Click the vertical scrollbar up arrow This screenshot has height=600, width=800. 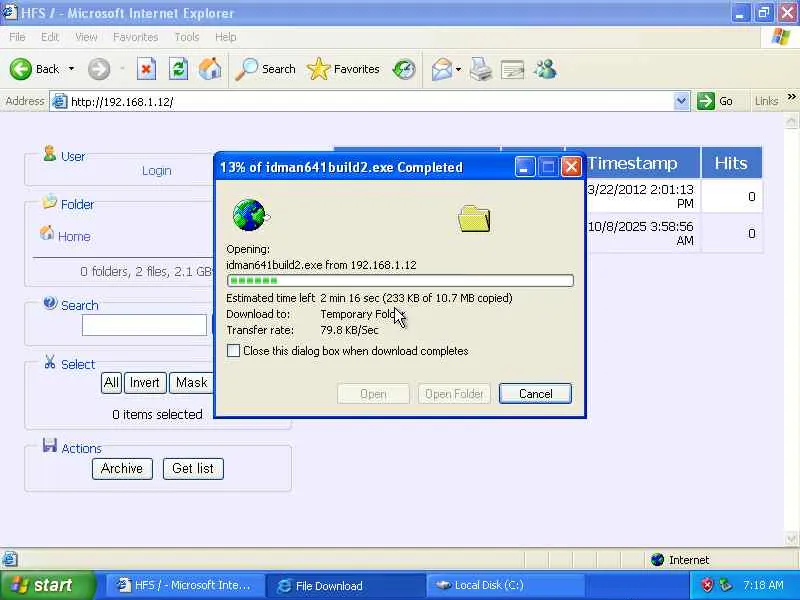[x=791, y=122]
